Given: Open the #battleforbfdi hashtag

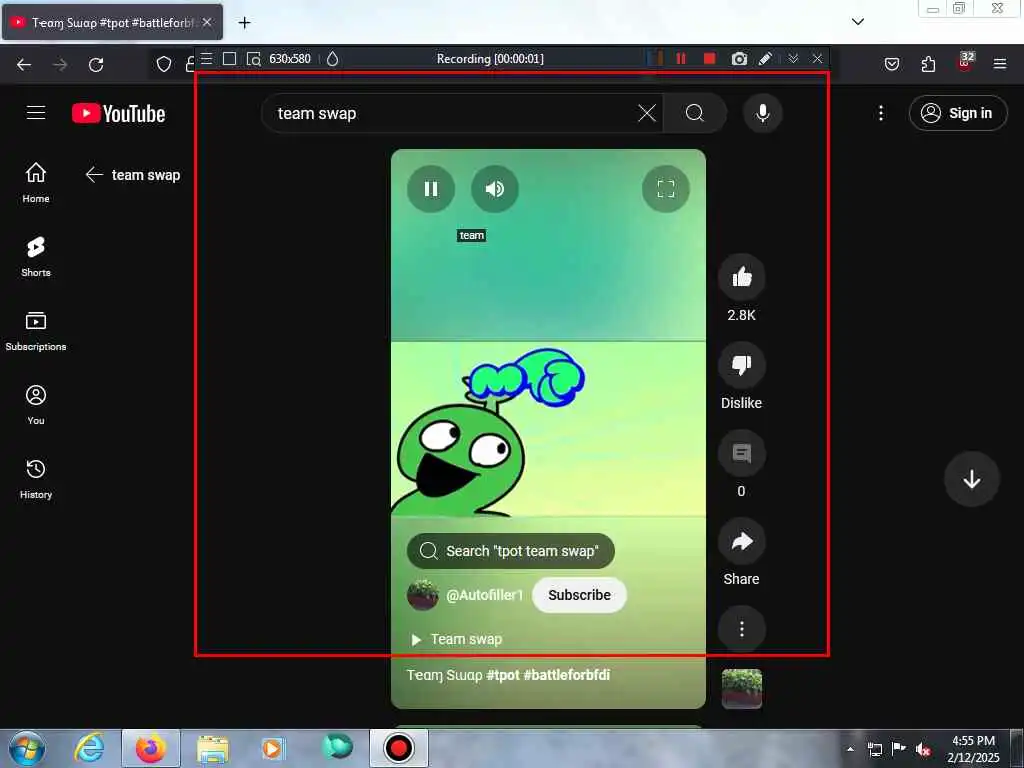Looking at the screenshot, I should pyautogui.click(x=566, y=675).
